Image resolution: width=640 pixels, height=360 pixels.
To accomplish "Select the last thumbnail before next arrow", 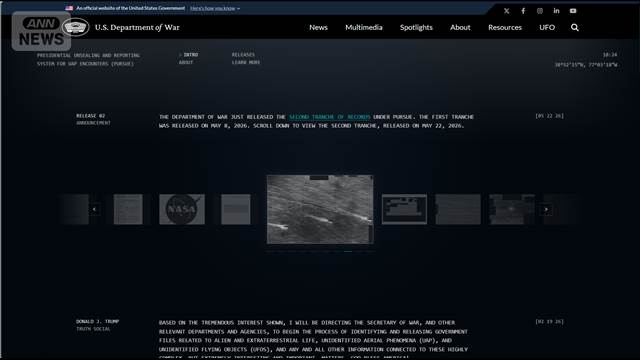I will (x=512, y=209).
